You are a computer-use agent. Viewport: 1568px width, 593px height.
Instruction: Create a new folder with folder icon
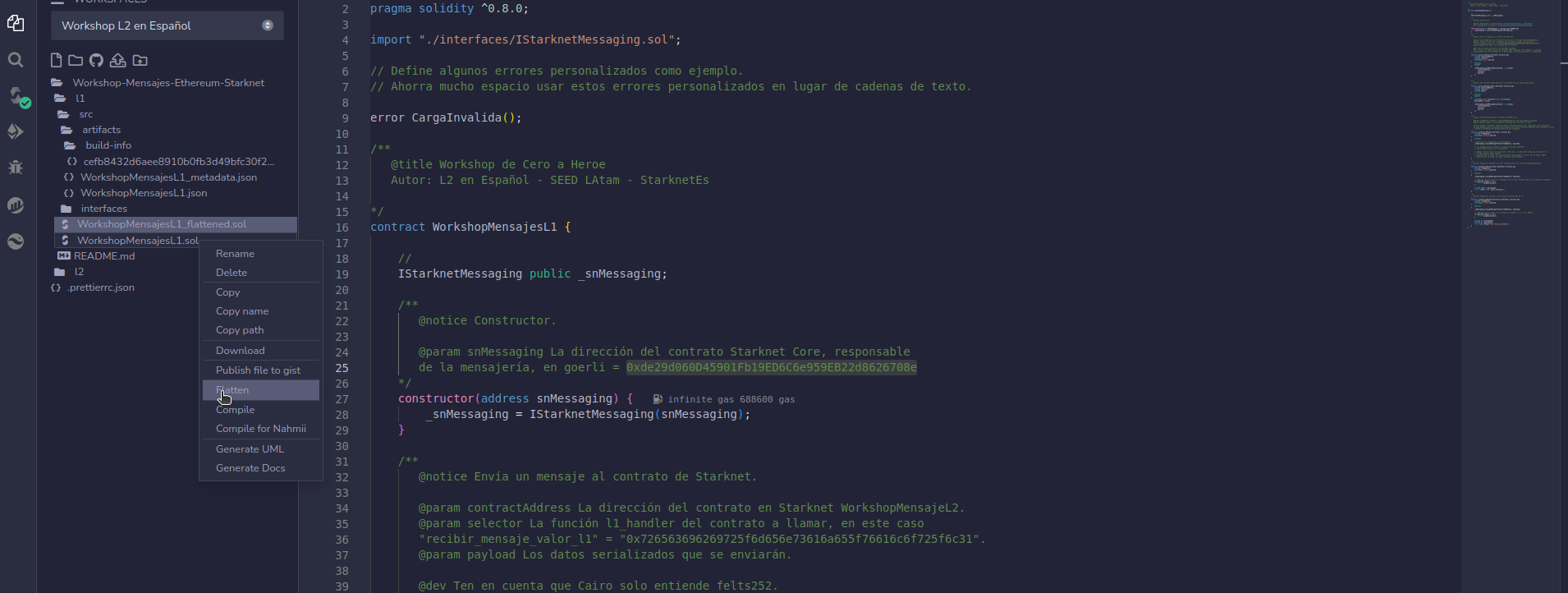click(x=76, y=60)
